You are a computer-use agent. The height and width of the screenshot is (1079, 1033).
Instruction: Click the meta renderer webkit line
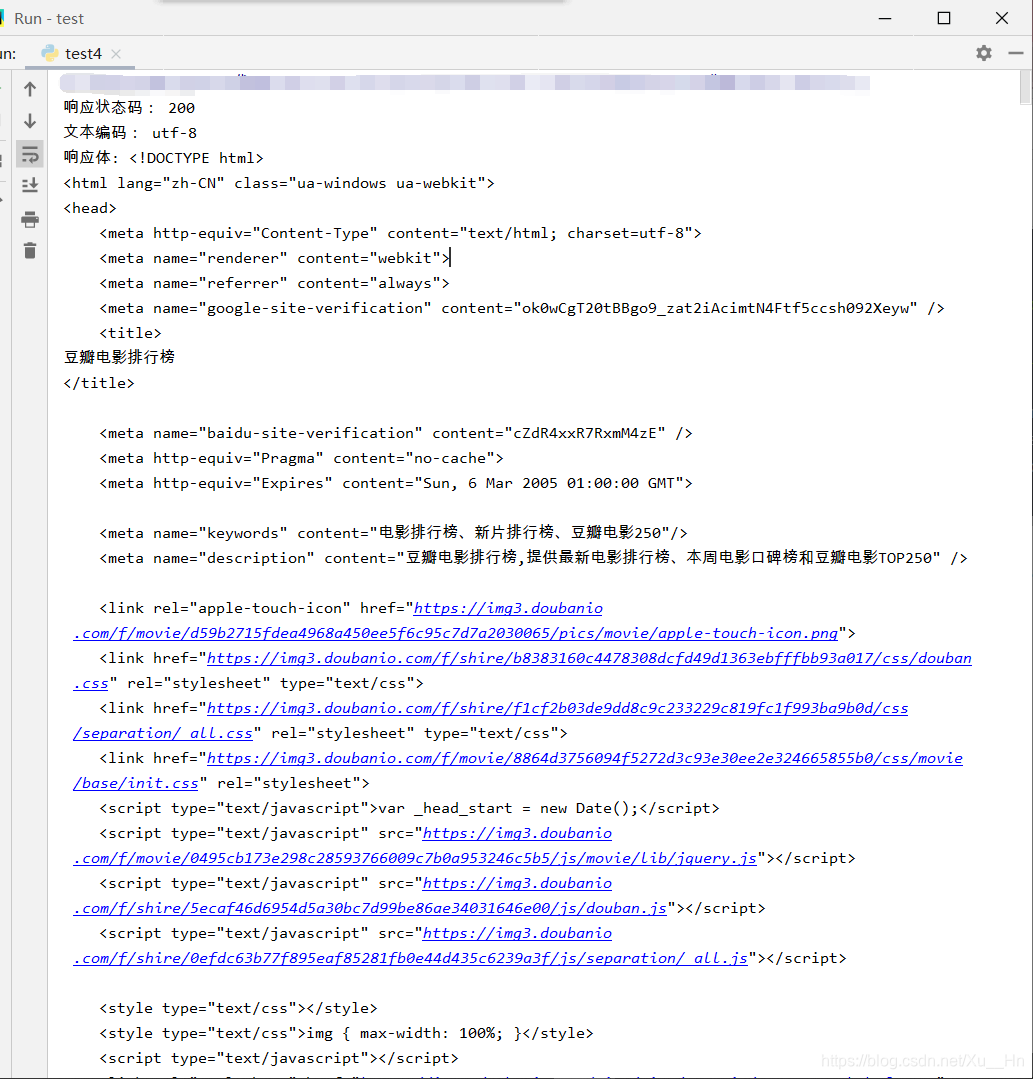(x=274, y=258)
